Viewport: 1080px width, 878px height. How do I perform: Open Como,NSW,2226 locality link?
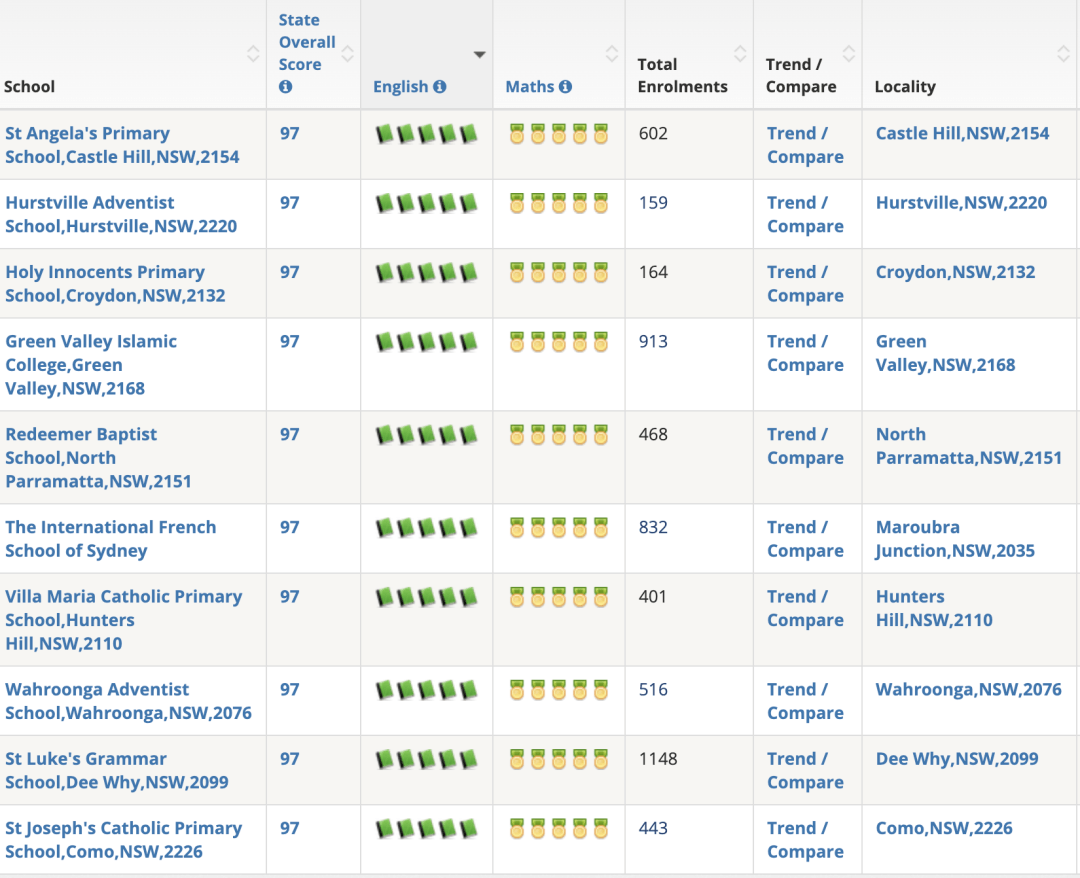[944, 828]
